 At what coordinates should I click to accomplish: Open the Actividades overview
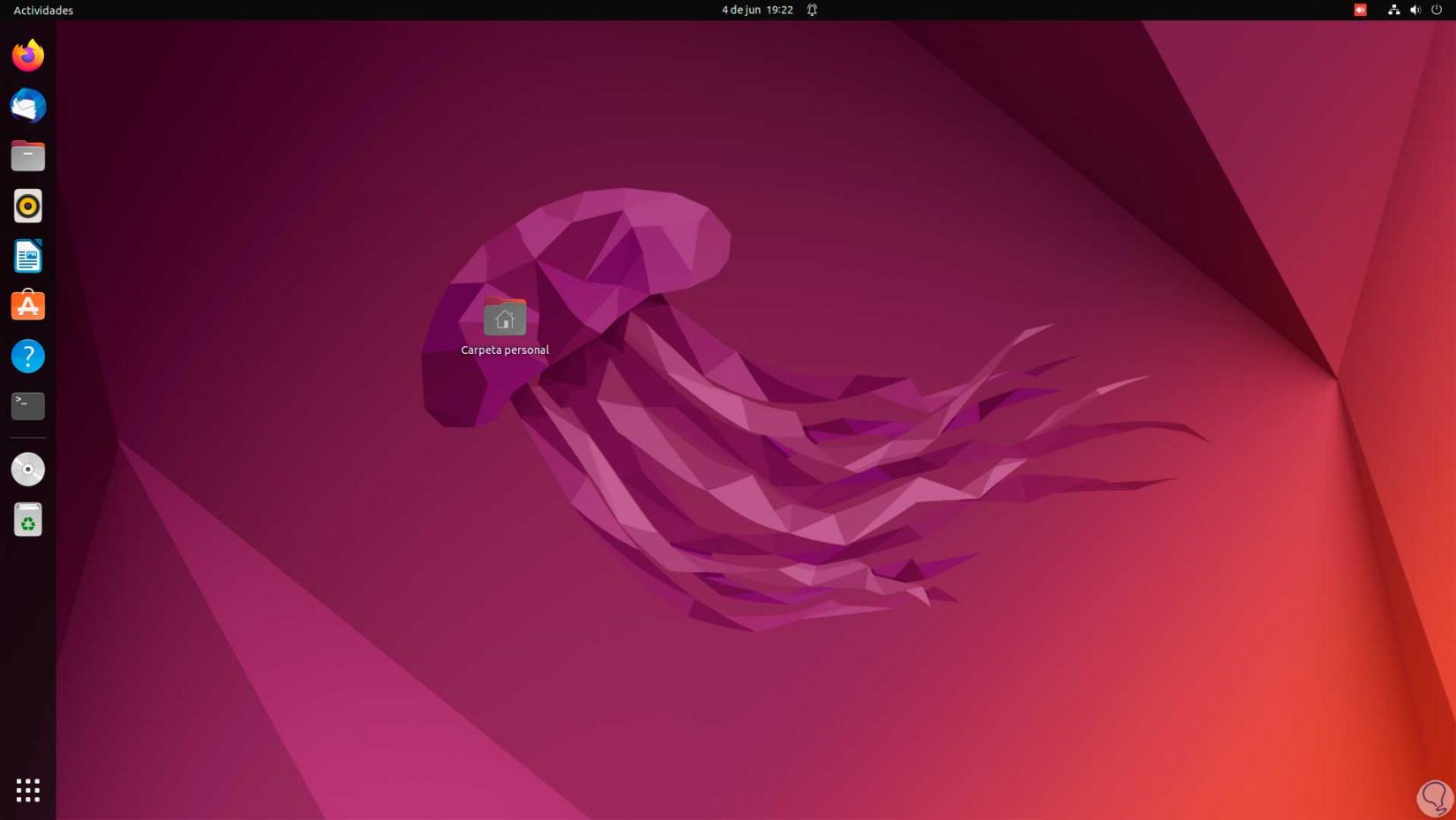point(43,11)
